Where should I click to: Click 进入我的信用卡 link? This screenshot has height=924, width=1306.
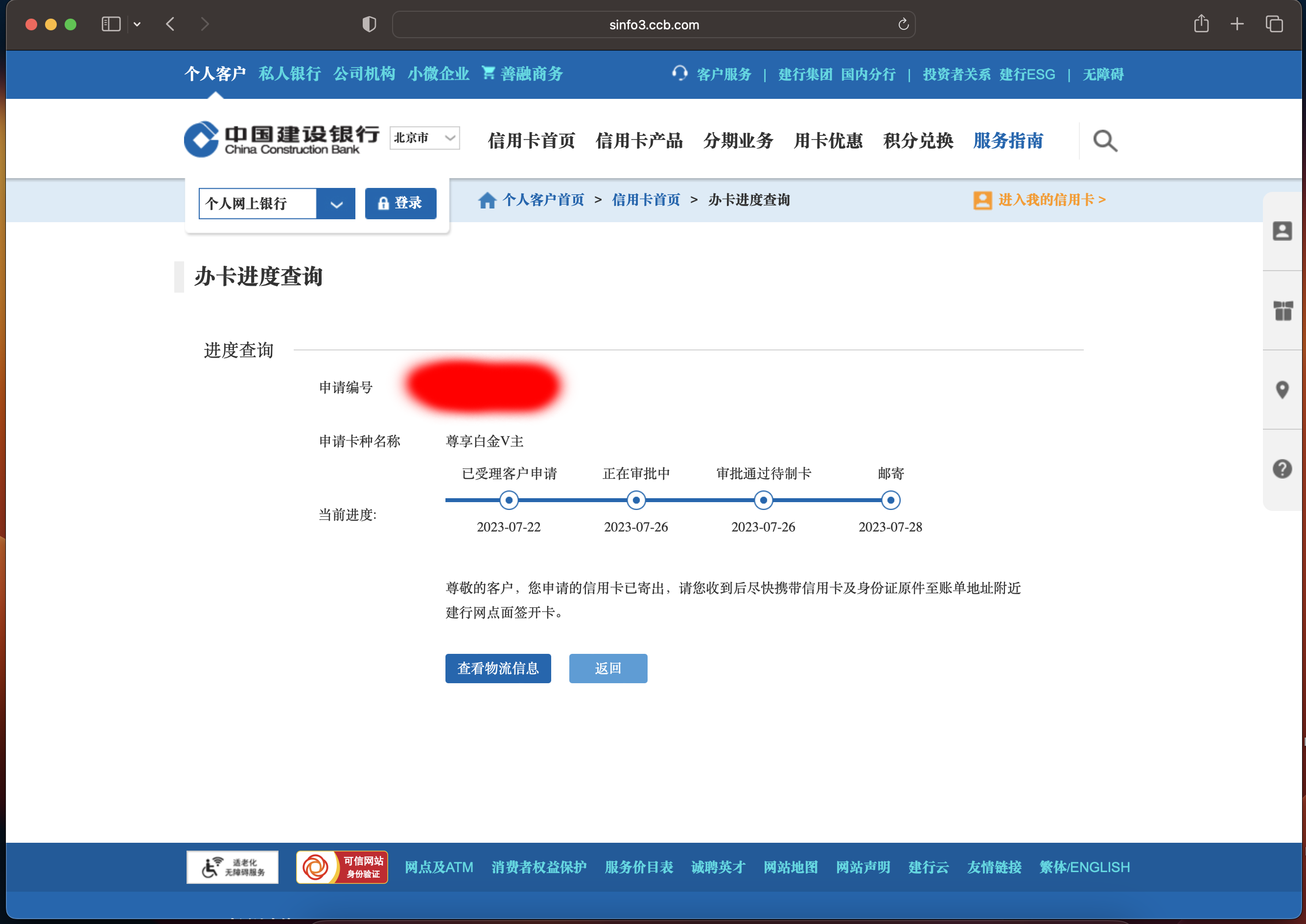(1051, 200)
